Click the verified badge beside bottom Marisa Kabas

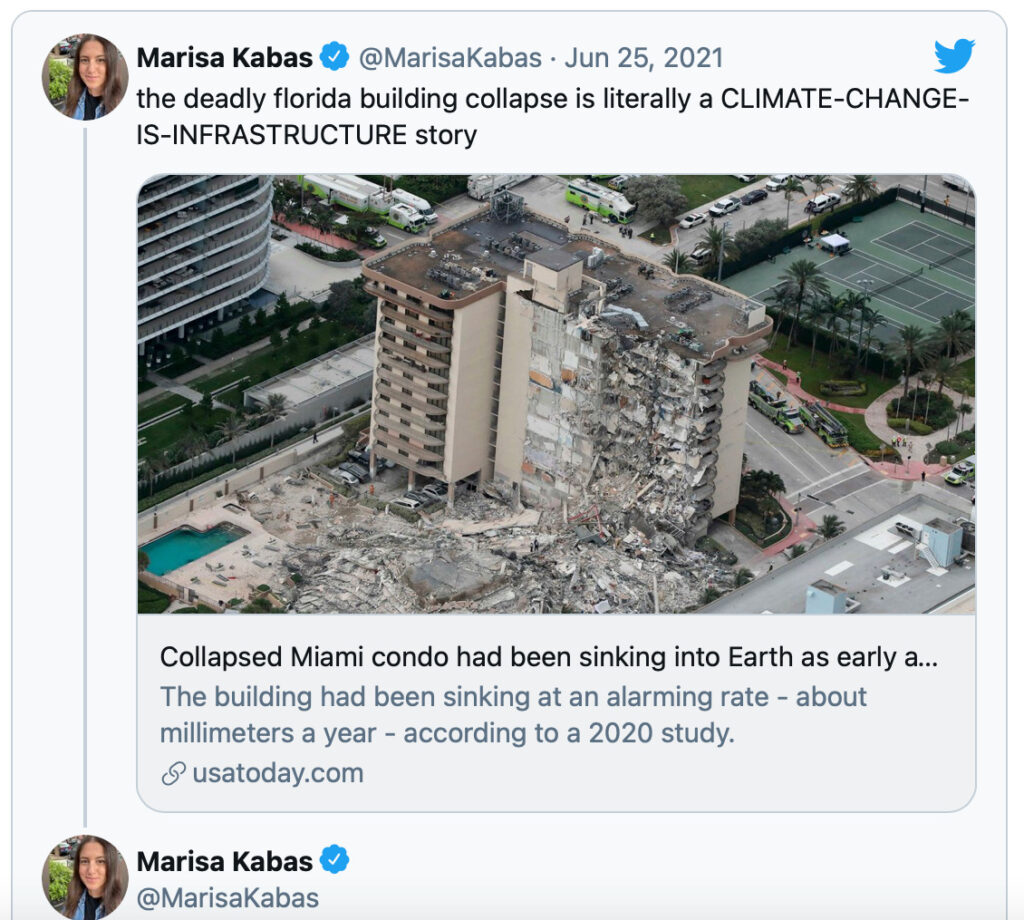click(x=334, y=860)
